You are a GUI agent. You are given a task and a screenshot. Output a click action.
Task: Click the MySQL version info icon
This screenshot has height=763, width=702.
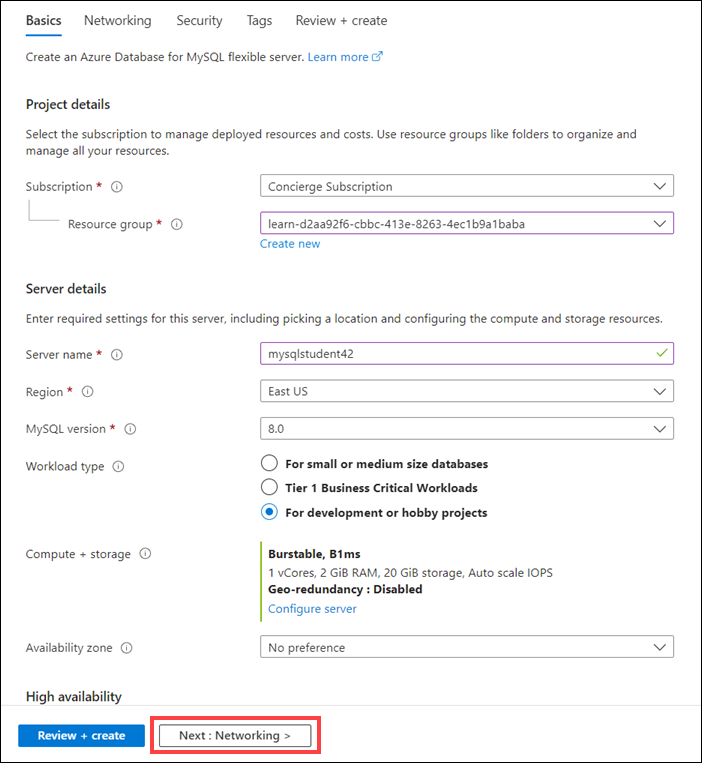[130, 429]
